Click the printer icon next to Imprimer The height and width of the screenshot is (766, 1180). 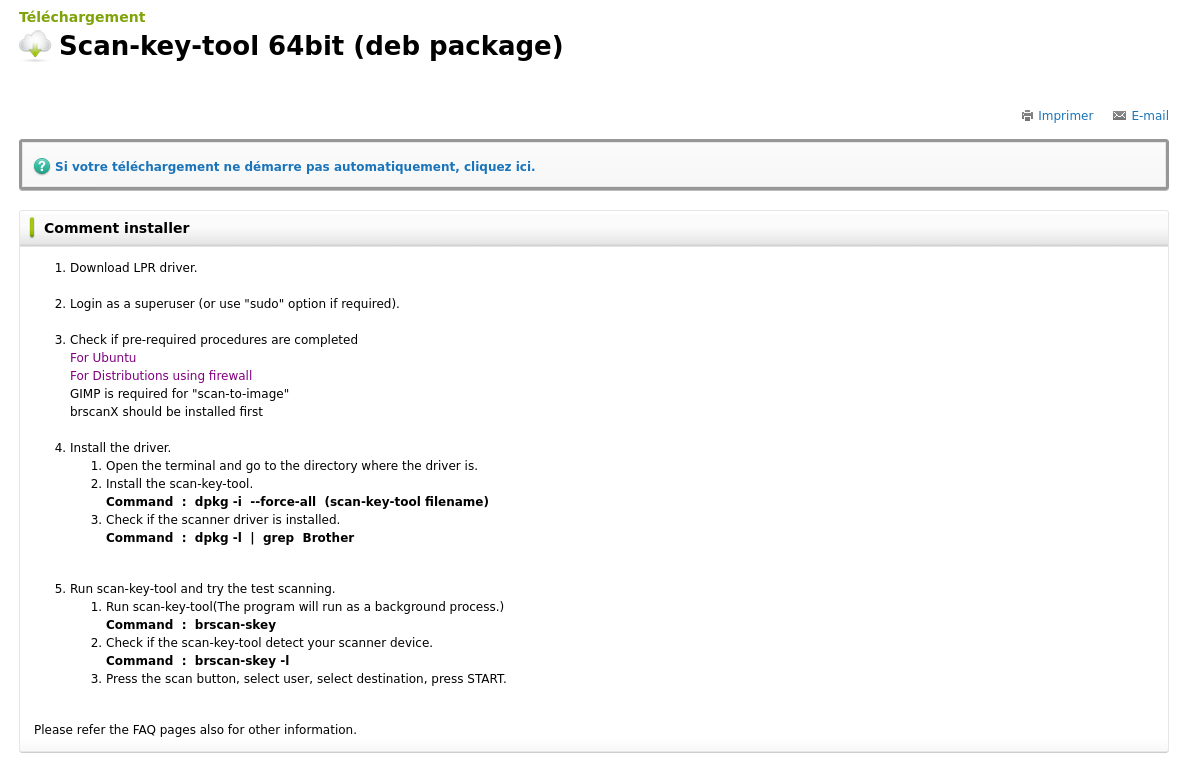coord(1027,116)
